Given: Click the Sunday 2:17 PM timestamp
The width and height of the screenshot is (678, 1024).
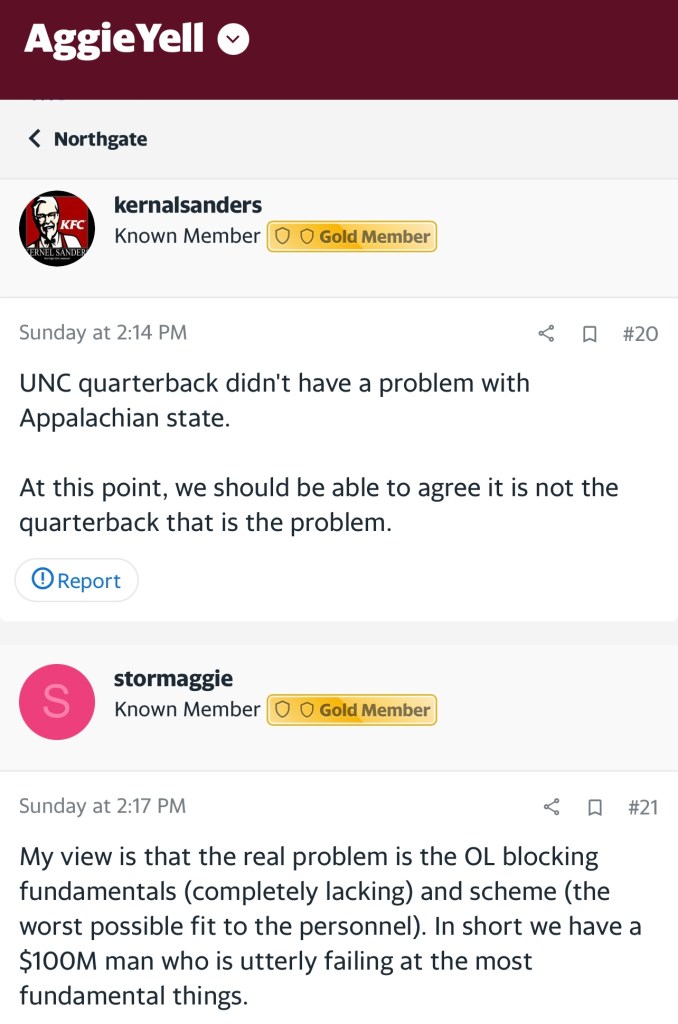Looking at the screenshot, I should [103, 806].
